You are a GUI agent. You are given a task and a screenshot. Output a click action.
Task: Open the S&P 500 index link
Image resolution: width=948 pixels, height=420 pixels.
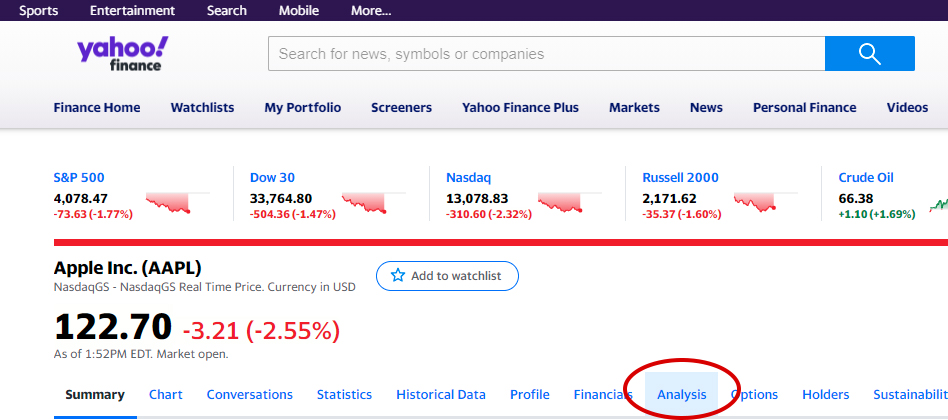pyautogui.click(x=79, y=178)
